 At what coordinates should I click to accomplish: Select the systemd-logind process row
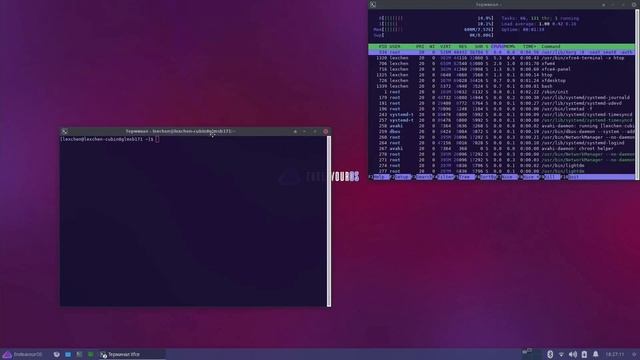coord(501,143)
